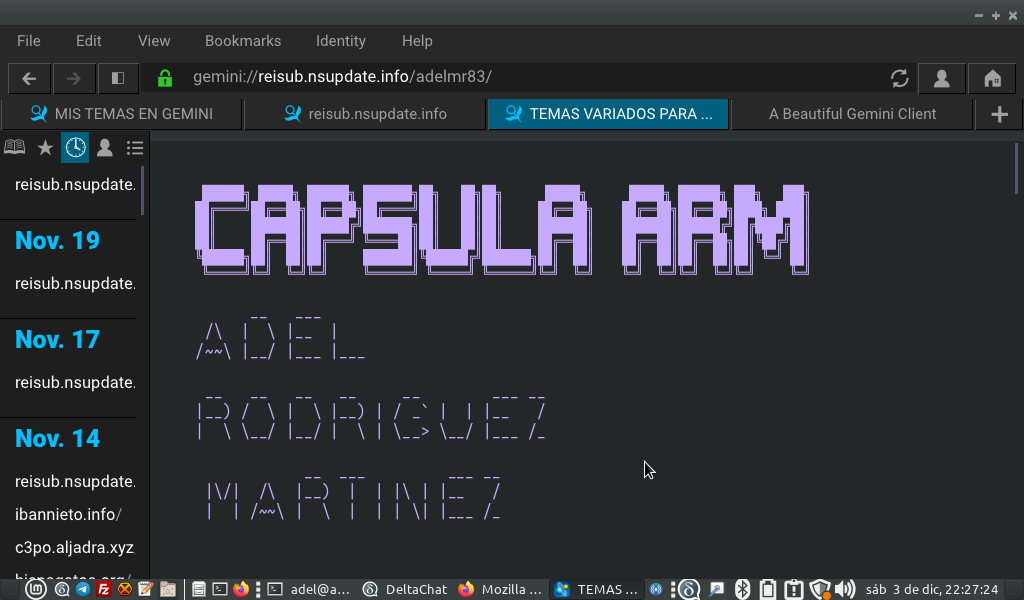This screenshot has width=1024, height=600.
Task: Open the View menu
Action: click(x=154, y=41)
